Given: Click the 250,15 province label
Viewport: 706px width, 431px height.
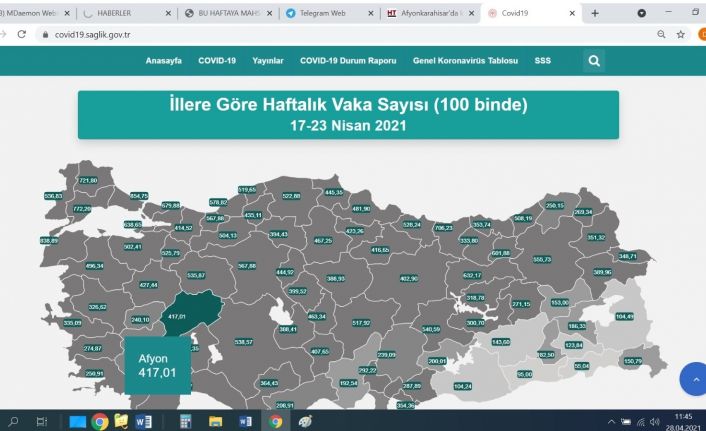Looking at the screenshot, I should [555, 205].
